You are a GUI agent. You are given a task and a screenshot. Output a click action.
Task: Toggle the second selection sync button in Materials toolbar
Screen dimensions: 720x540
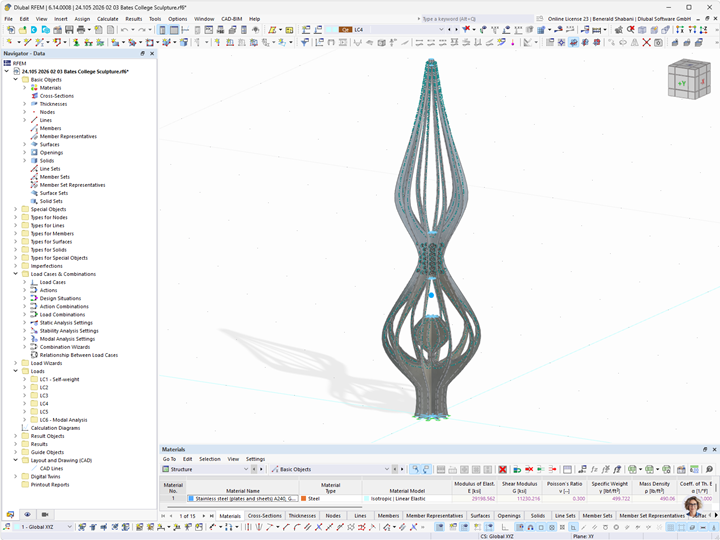click(x=426, y=469)
